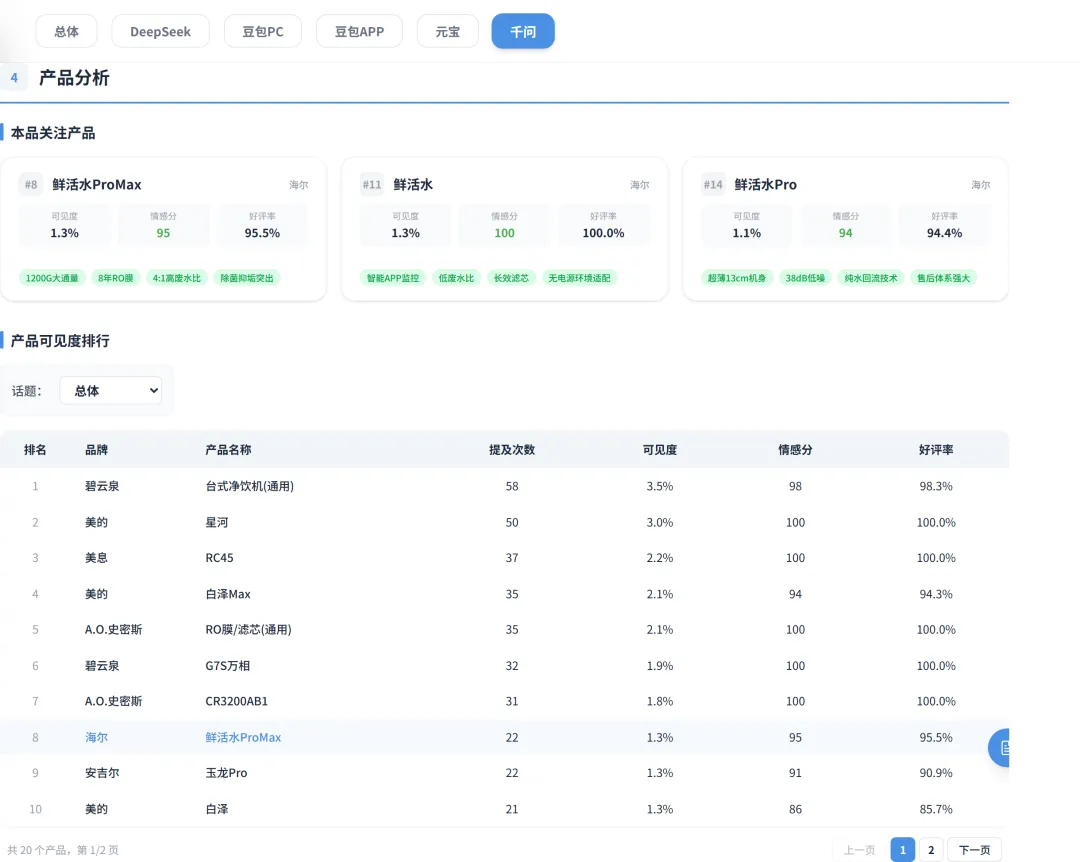Click the 智能APP监控 tag
The image size is (1080, 862).
(x=393, y=278)
